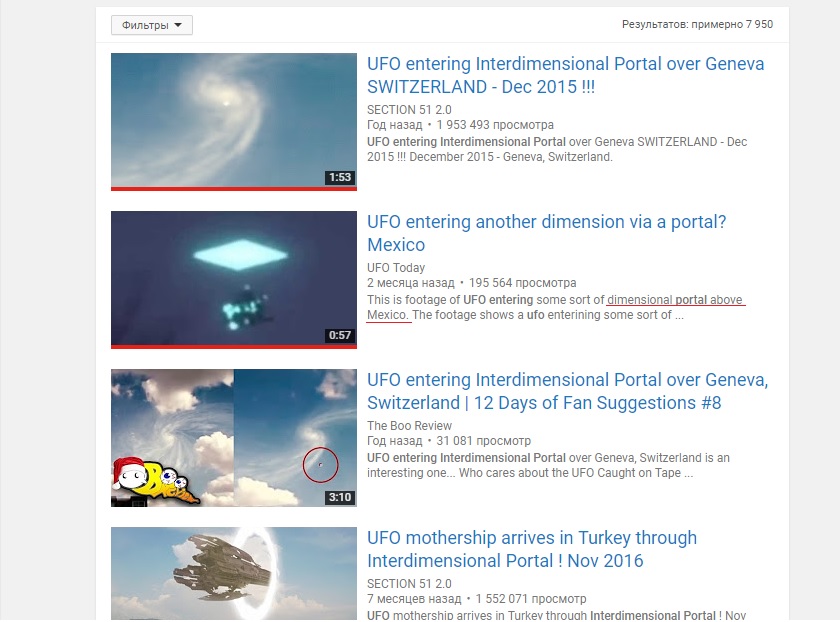Open the Mexico blue diamond UFO thumbnail
The width and height of the screenshot is (840, 622).
(x=234, y=279)
